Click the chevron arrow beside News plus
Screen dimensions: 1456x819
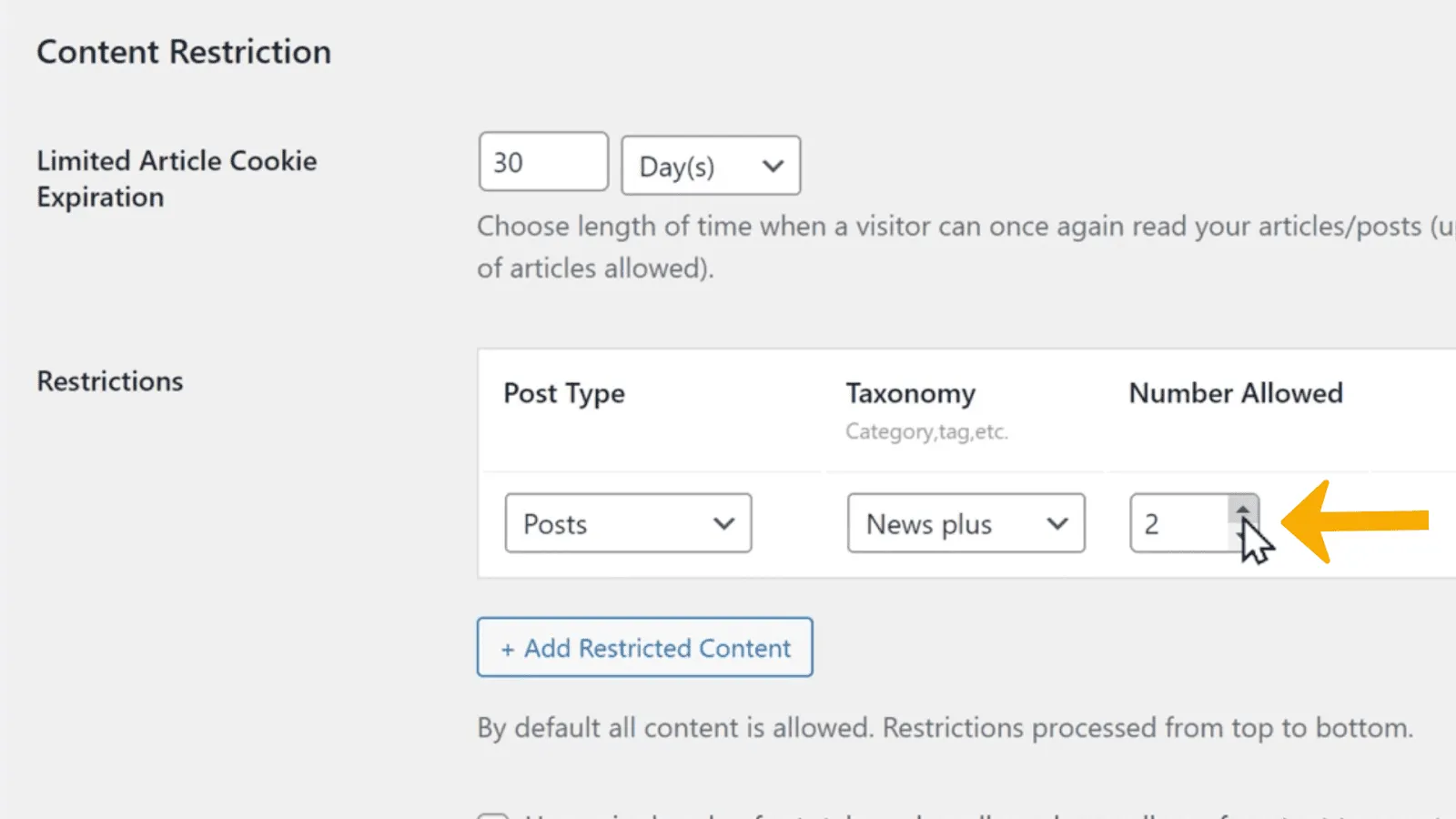(1057, 524)
